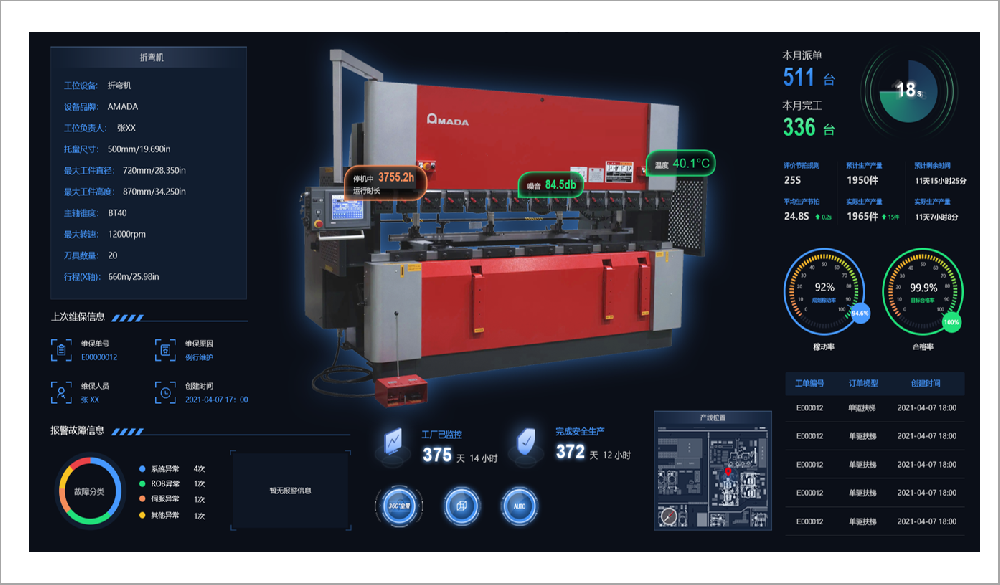Click the maintainer name 张 XX

[x=89, y=400]
